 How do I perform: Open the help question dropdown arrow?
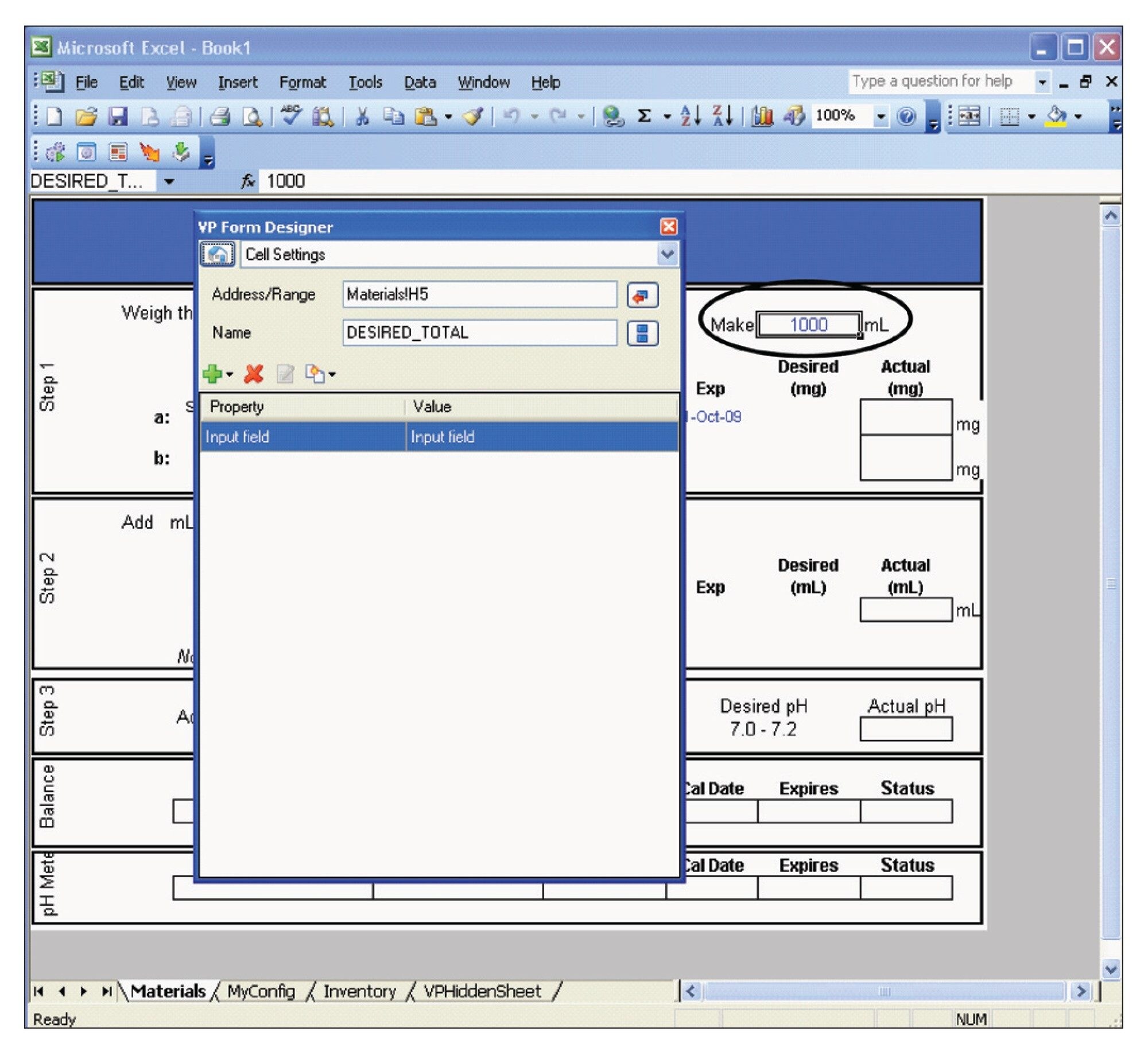[1042, 82]
